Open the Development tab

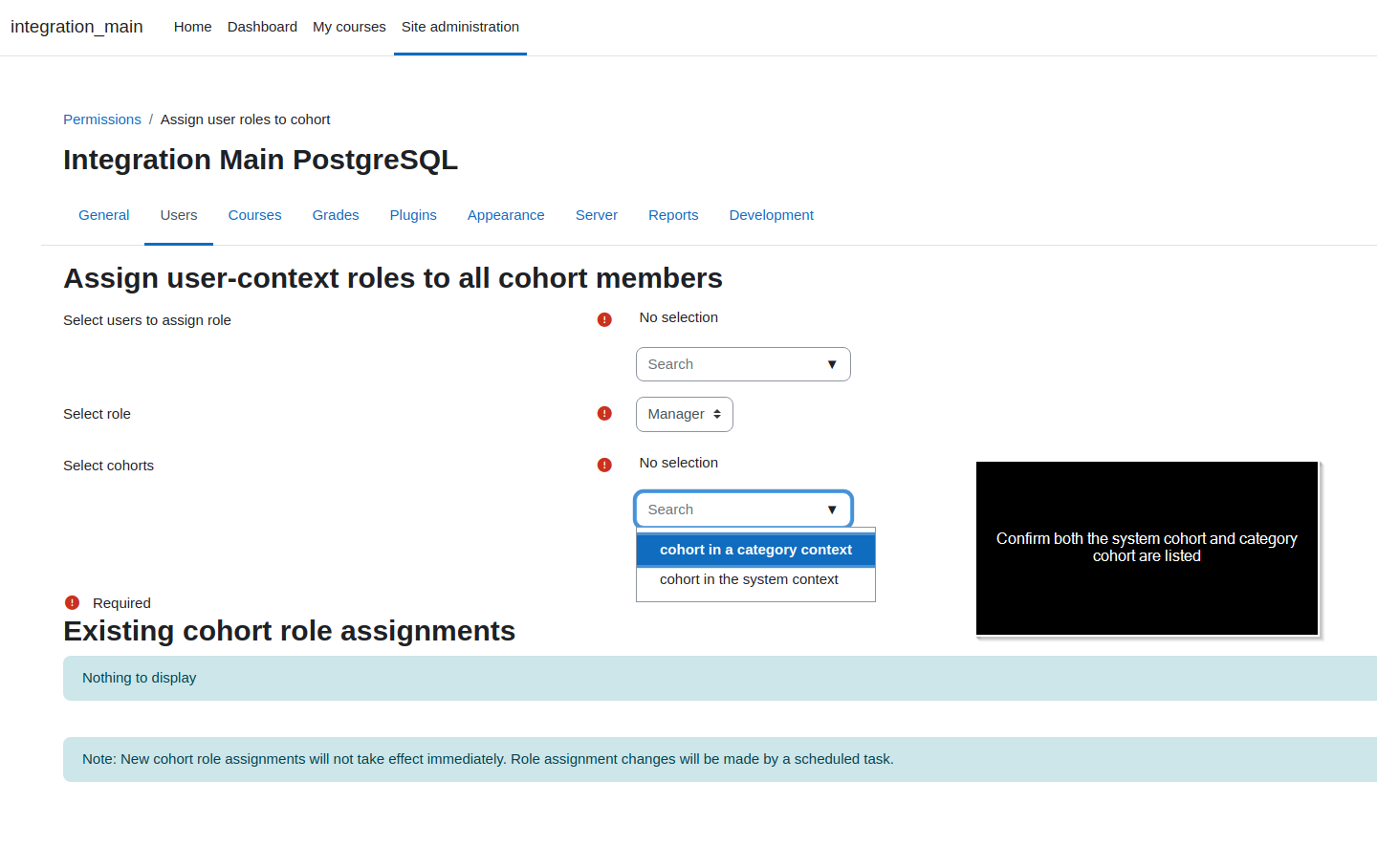(772, 215)
